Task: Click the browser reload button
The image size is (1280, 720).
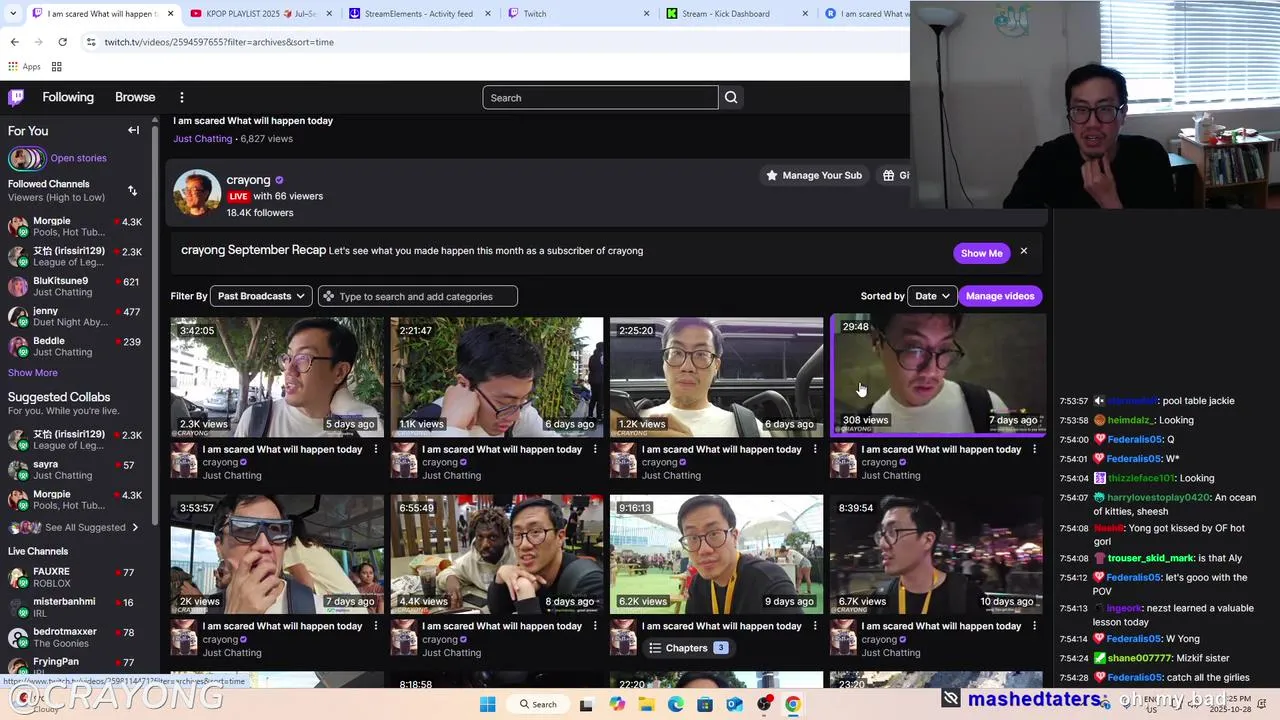Action: (62, 42)
